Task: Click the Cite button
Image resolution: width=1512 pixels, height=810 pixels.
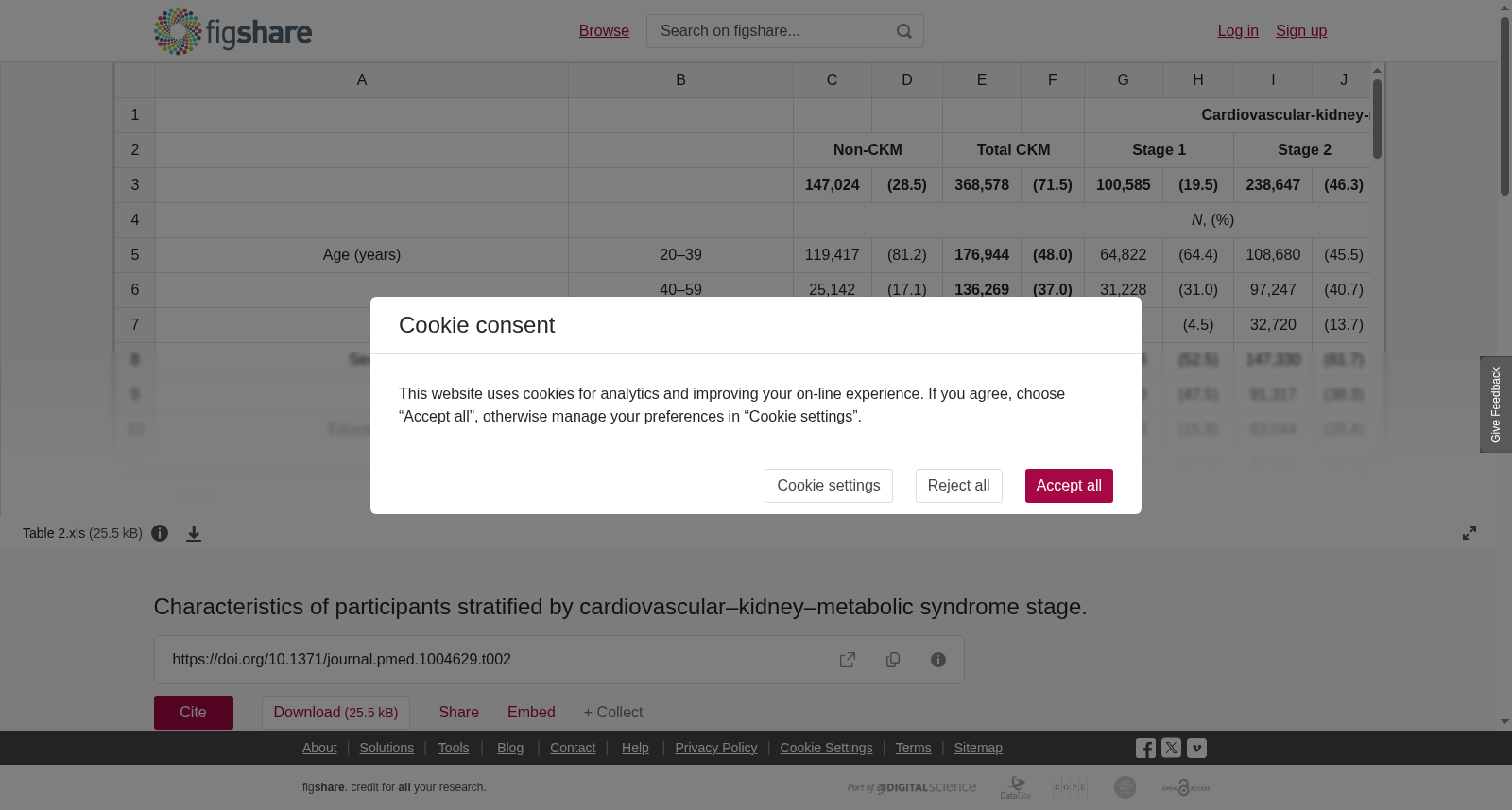Action: point(194,713)
